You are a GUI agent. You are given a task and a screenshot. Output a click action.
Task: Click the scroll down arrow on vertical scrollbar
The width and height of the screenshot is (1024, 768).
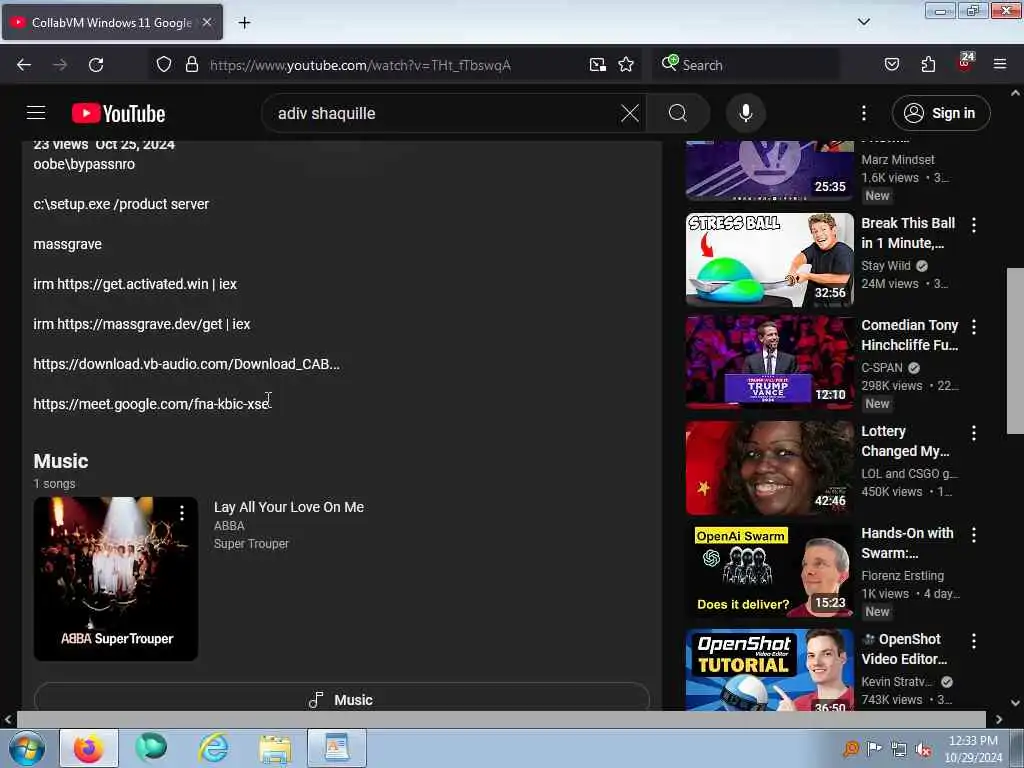coord(1015,703)
